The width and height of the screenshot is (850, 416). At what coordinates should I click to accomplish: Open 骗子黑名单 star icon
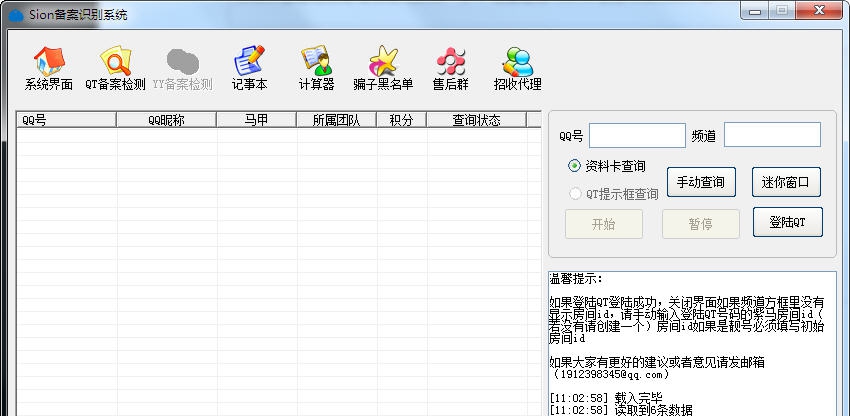(383, 61)
